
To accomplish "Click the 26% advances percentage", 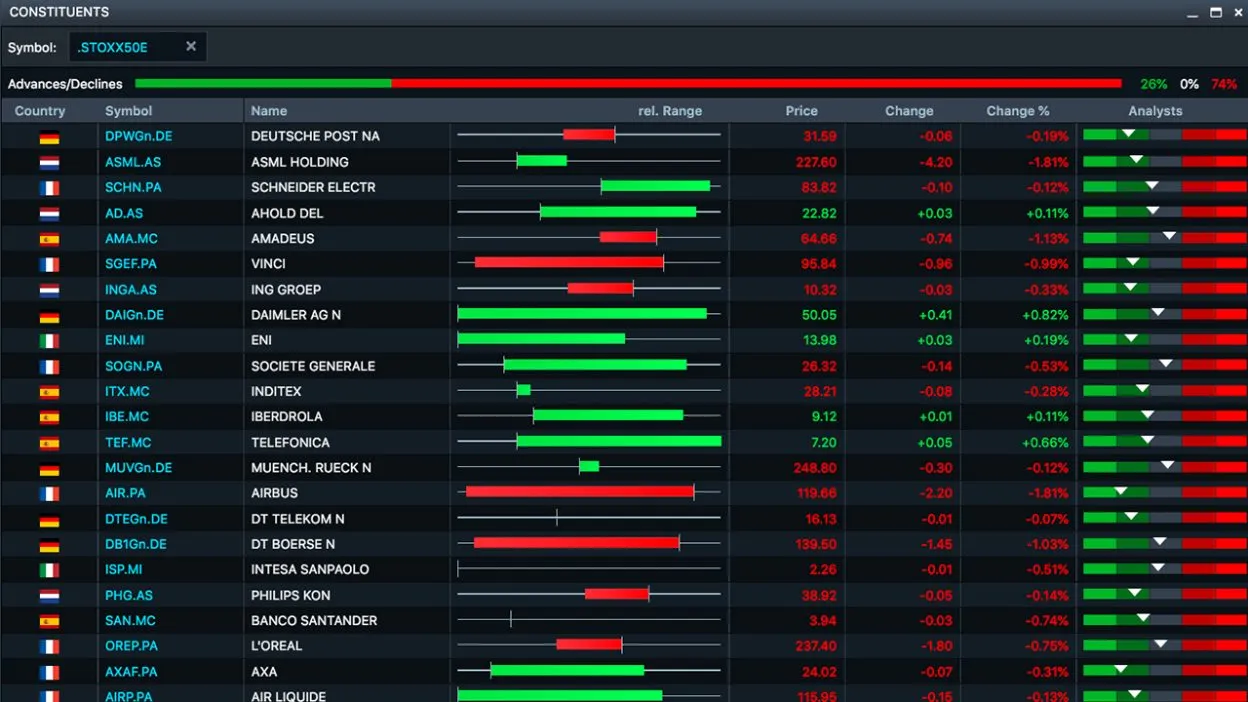I will click(x=1153, y=84).
